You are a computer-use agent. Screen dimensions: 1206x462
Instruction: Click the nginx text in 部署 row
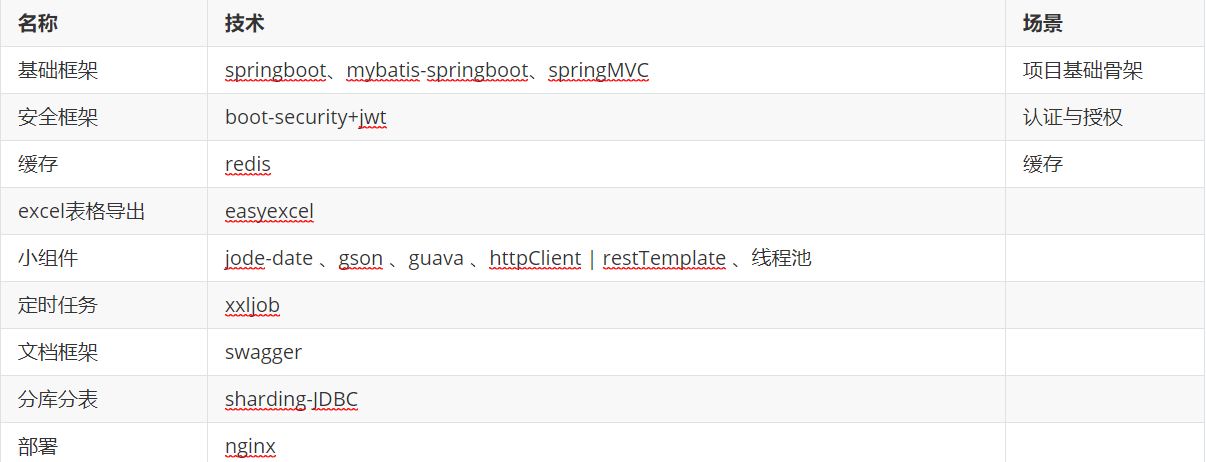[250, 447]
